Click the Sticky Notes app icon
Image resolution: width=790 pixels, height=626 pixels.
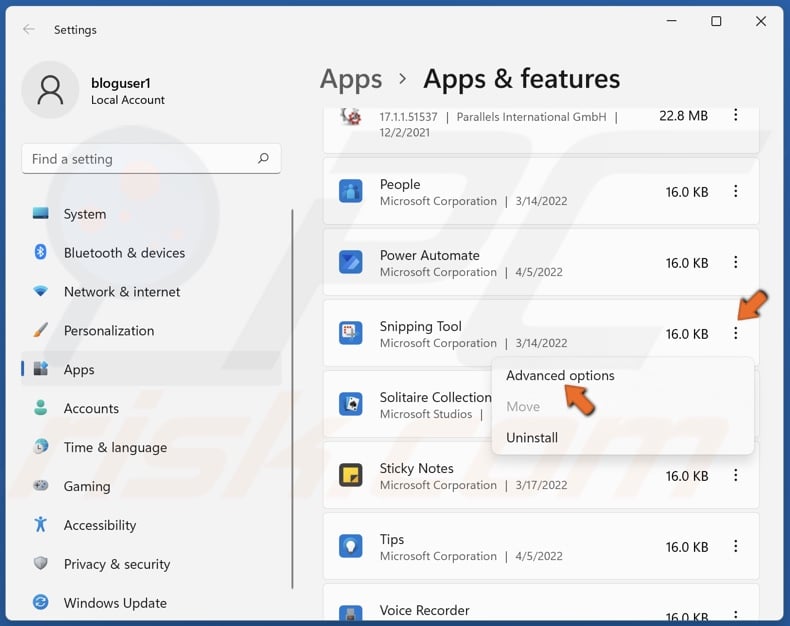[x=351, y=475]
